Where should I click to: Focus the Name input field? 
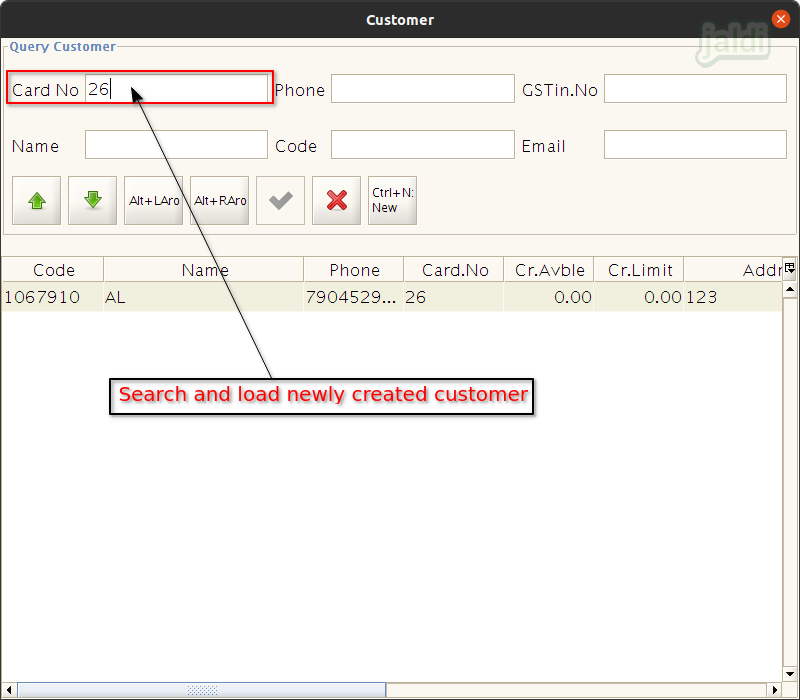(176, 144)
